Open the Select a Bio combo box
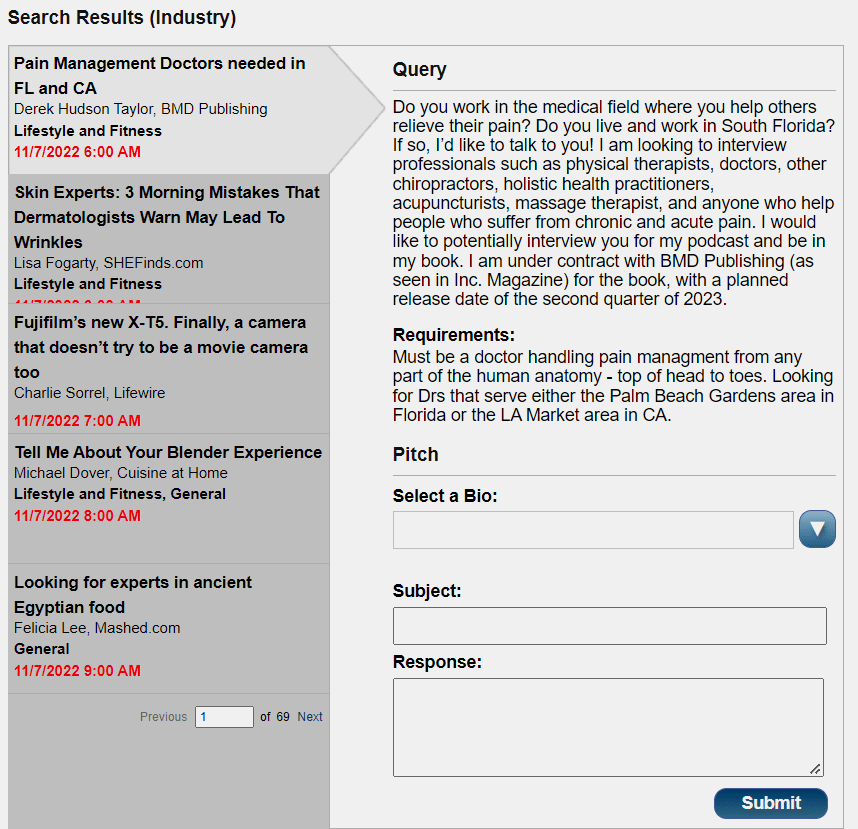This screenshot has width=858, height=829. coord(593,530)
